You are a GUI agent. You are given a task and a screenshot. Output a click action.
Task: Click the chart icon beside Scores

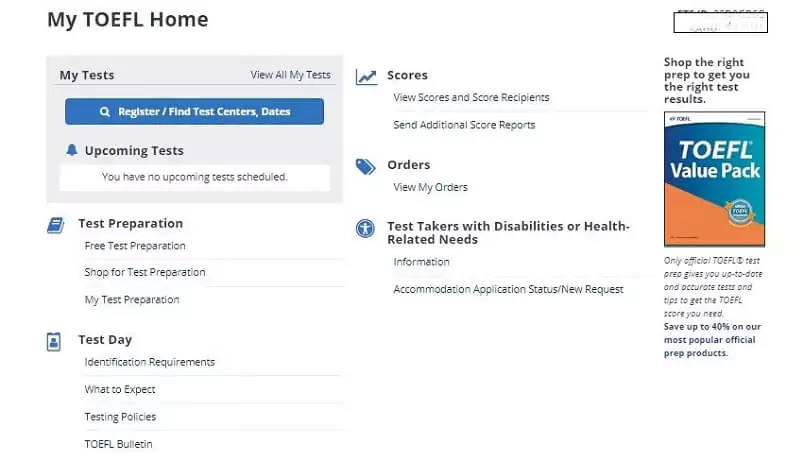366,76
